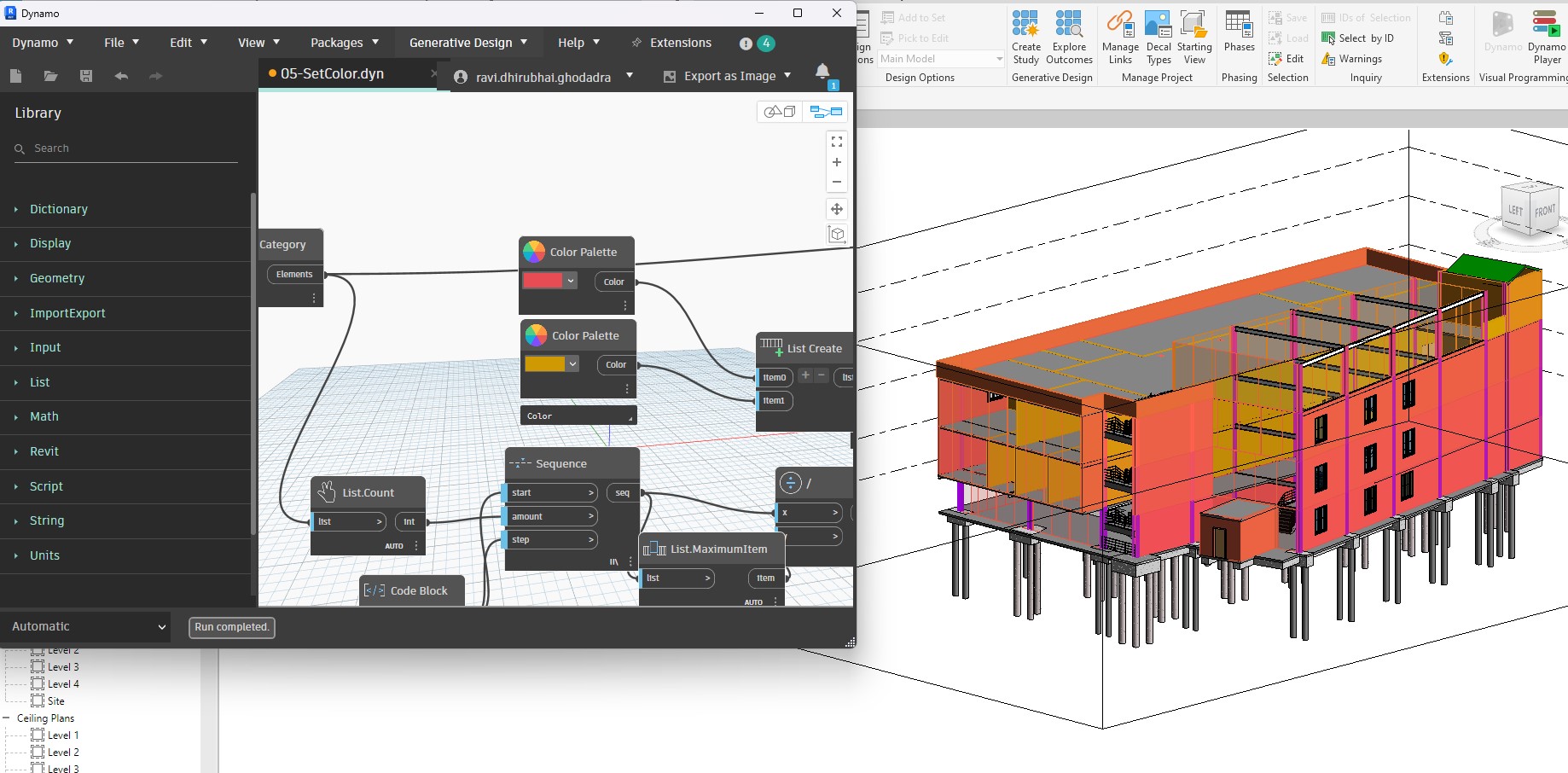The width and height of the screenshot is (1568, 773).
Task: Click the Export as Image button
Action: click(729, 76)
